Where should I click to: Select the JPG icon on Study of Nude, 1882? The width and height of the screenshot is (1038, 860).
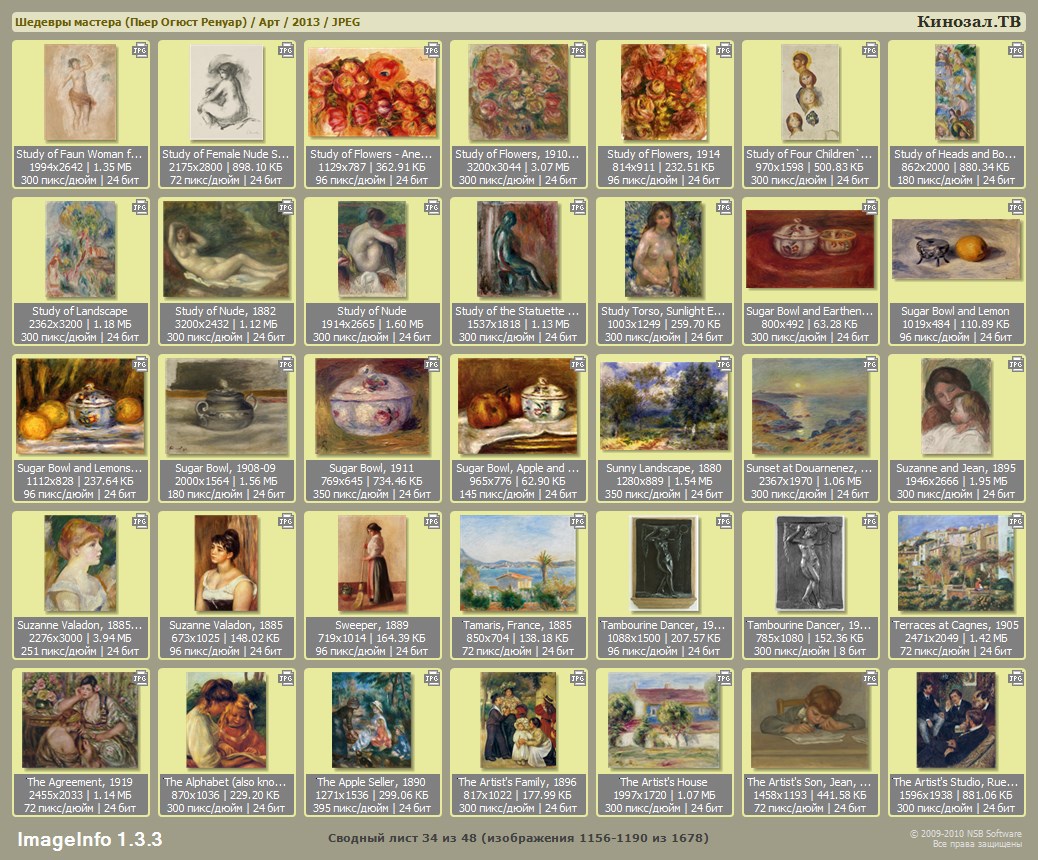click(x=286, y=208)
